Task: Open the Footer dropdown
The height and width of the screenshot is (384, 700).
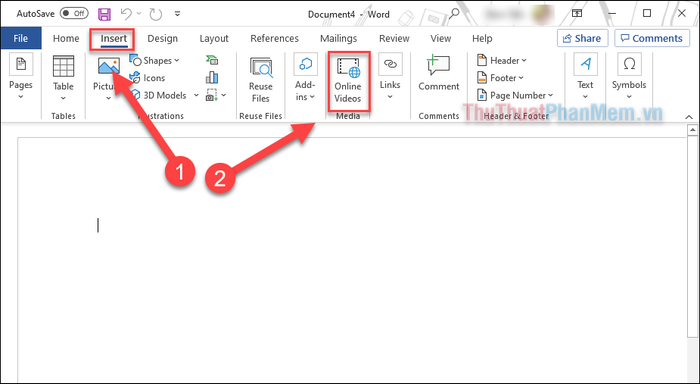Action: [500, 78]
